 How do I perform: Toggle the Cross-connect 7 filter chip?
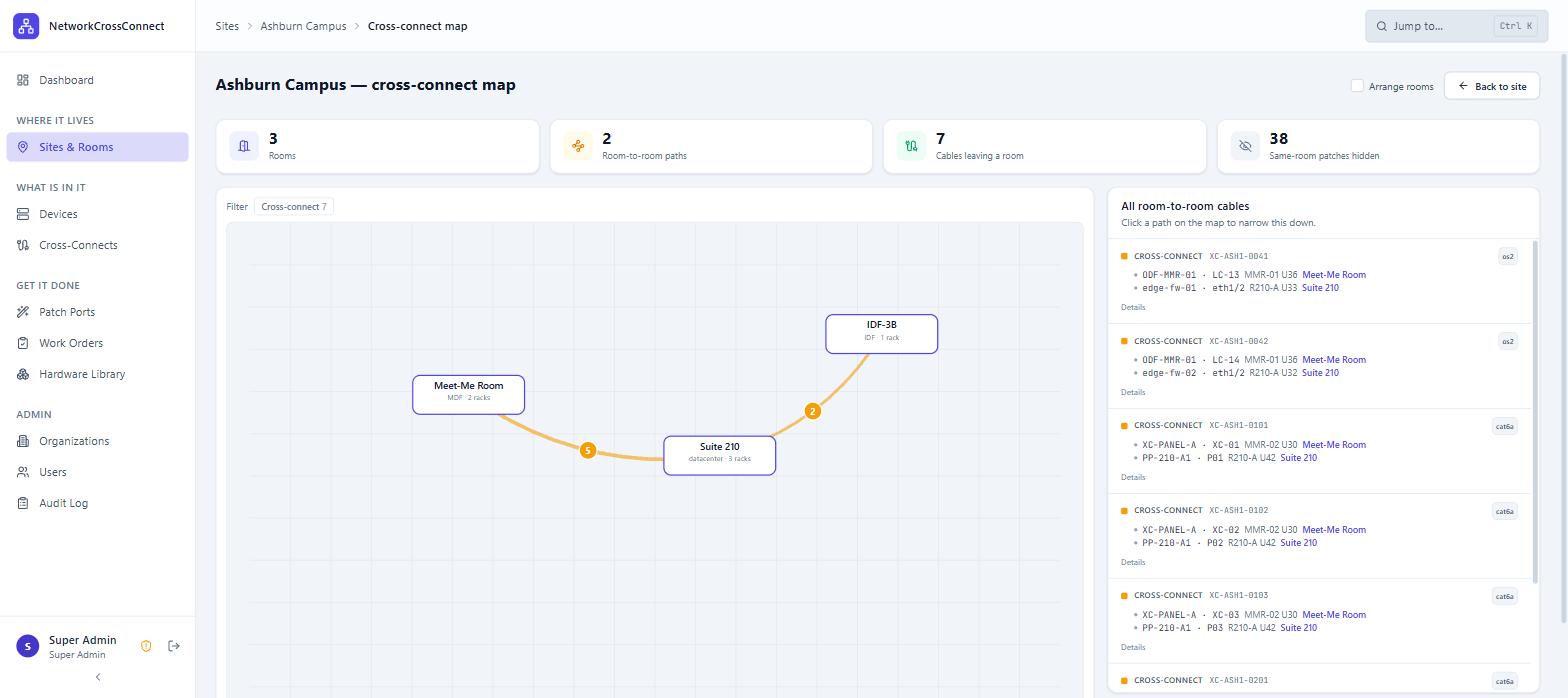point(294,207)
